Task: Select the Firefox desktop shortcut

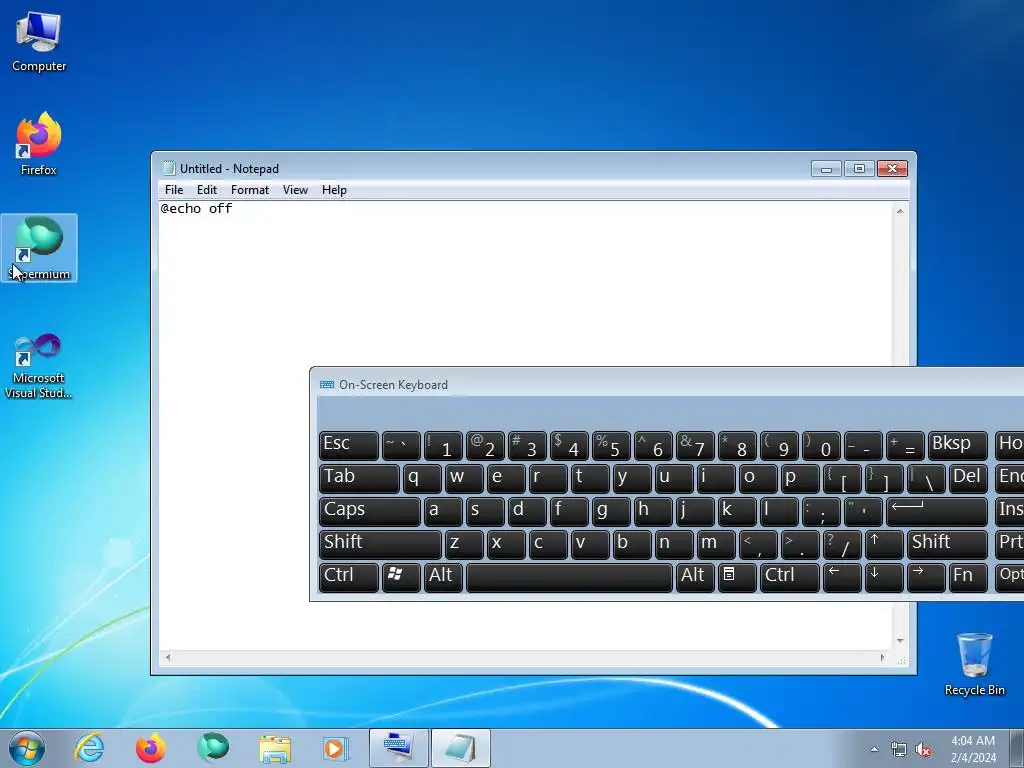Action: pyautogui.click(x=39, y=144)
